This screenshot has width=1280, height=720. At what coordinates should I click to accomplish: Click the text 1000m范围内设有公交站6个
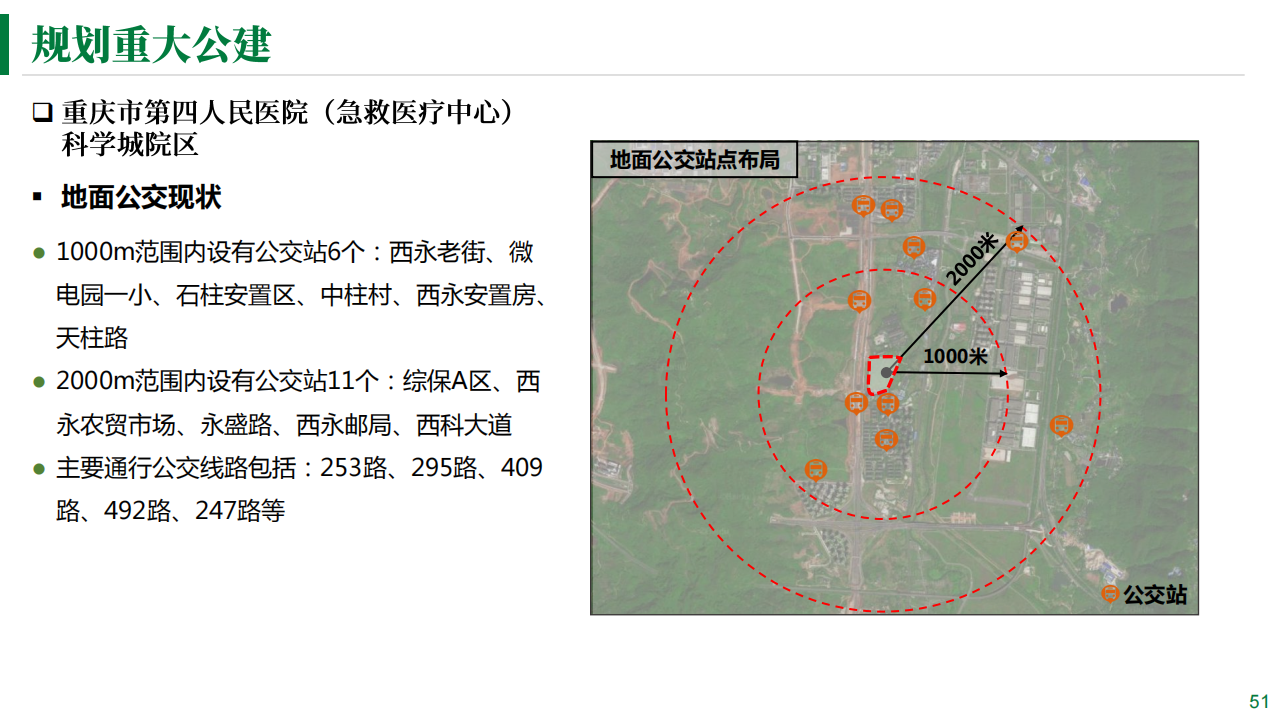click(x=211, y=252)
